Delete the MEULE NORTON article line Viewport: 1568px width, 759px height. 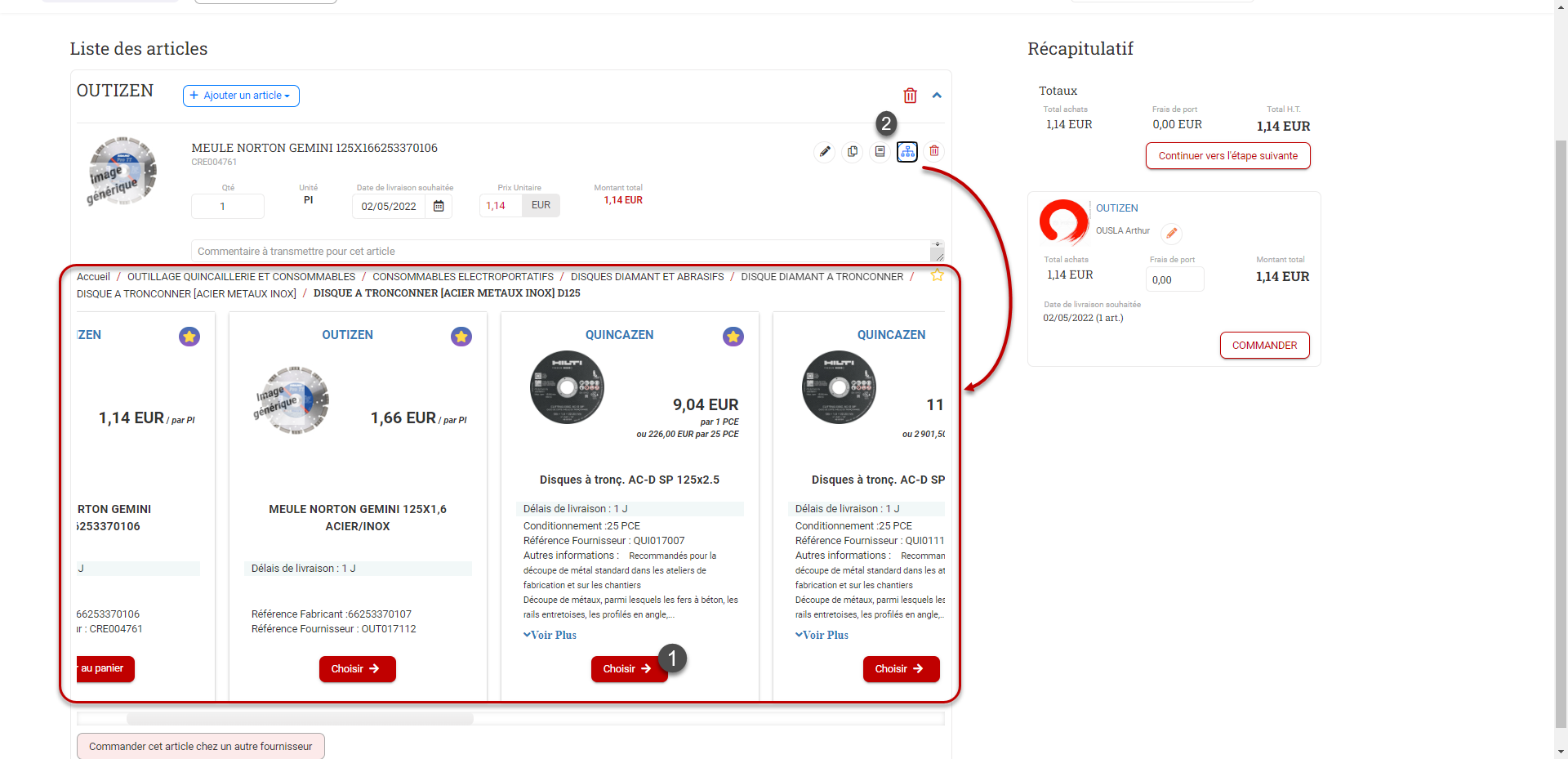[934, 151]
